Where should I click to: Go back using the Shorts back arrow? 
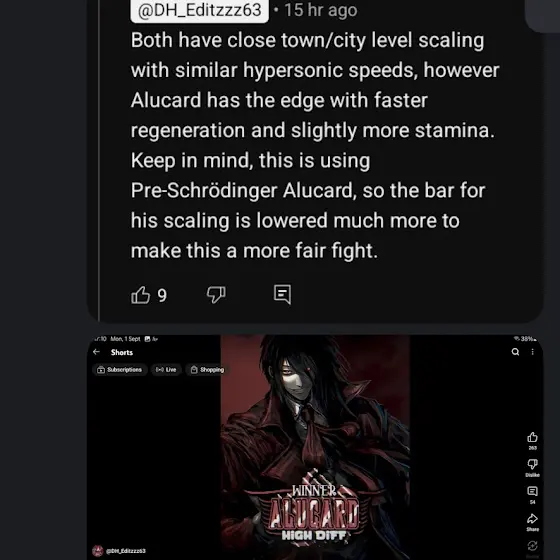[x=96, y=352]
